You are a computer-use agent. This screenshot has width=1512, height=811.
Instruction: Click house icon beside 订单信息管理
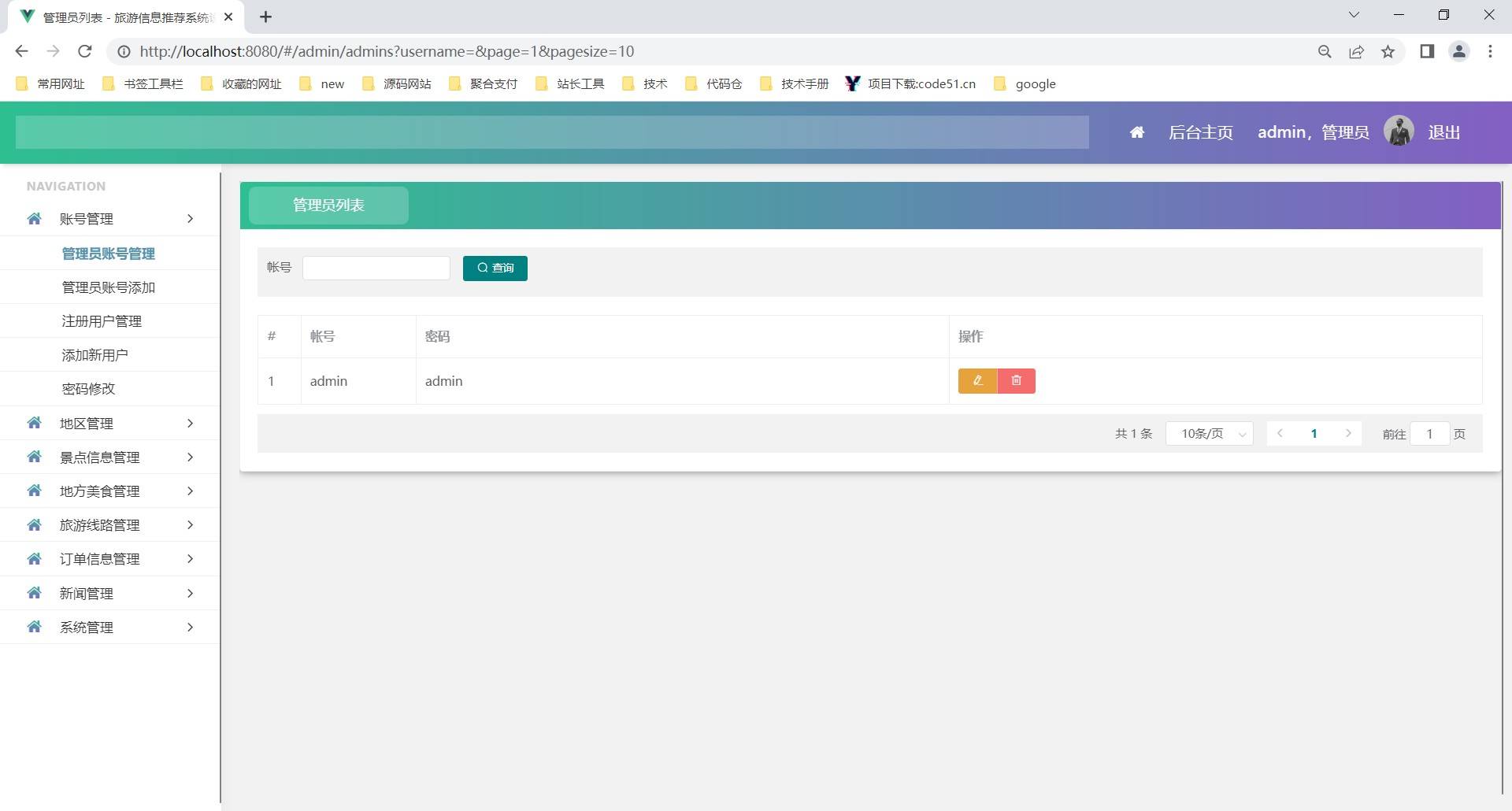tap(34, 558)
